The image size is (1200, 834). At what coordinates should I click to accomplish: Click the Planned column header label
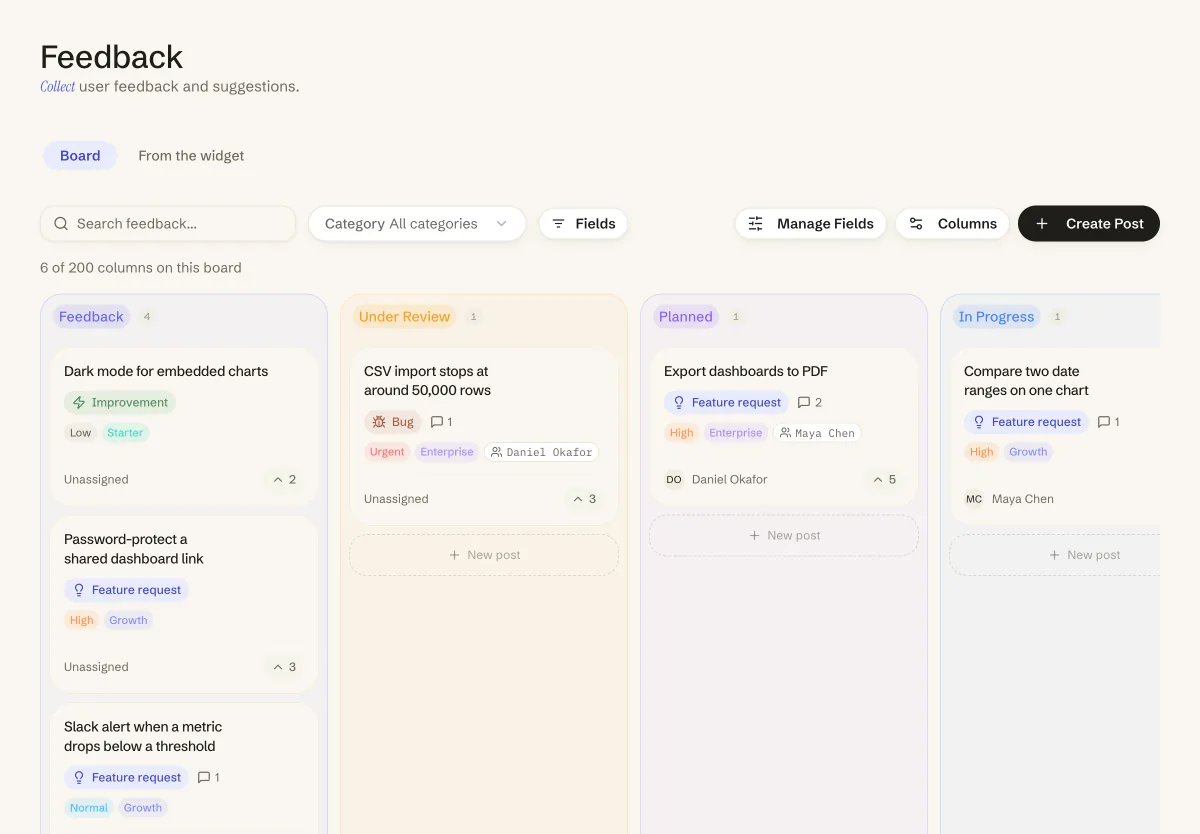pyautogui.click(x=686, y=317)
